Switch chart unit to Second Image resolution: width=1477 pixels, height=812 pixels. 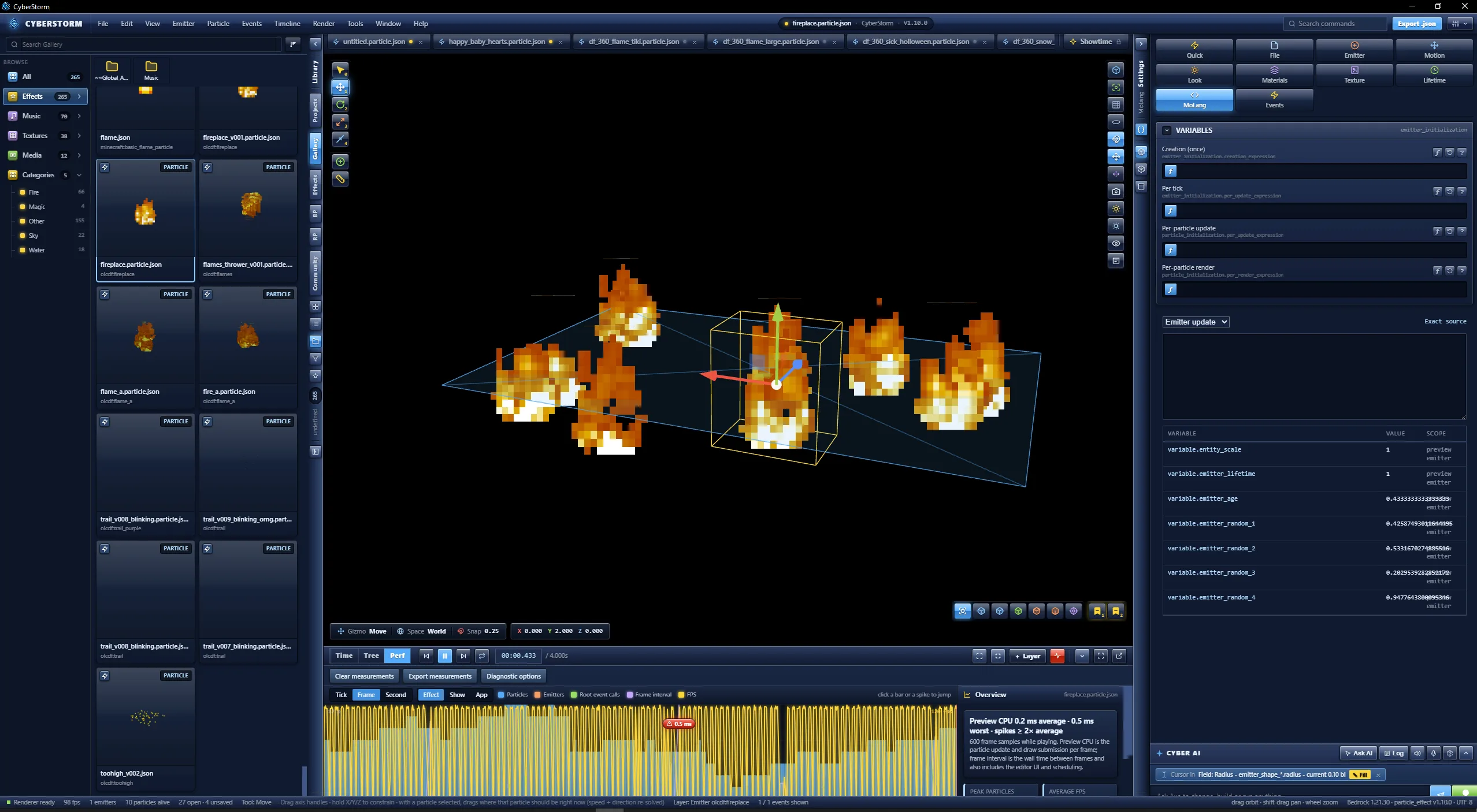coord(396,695)
